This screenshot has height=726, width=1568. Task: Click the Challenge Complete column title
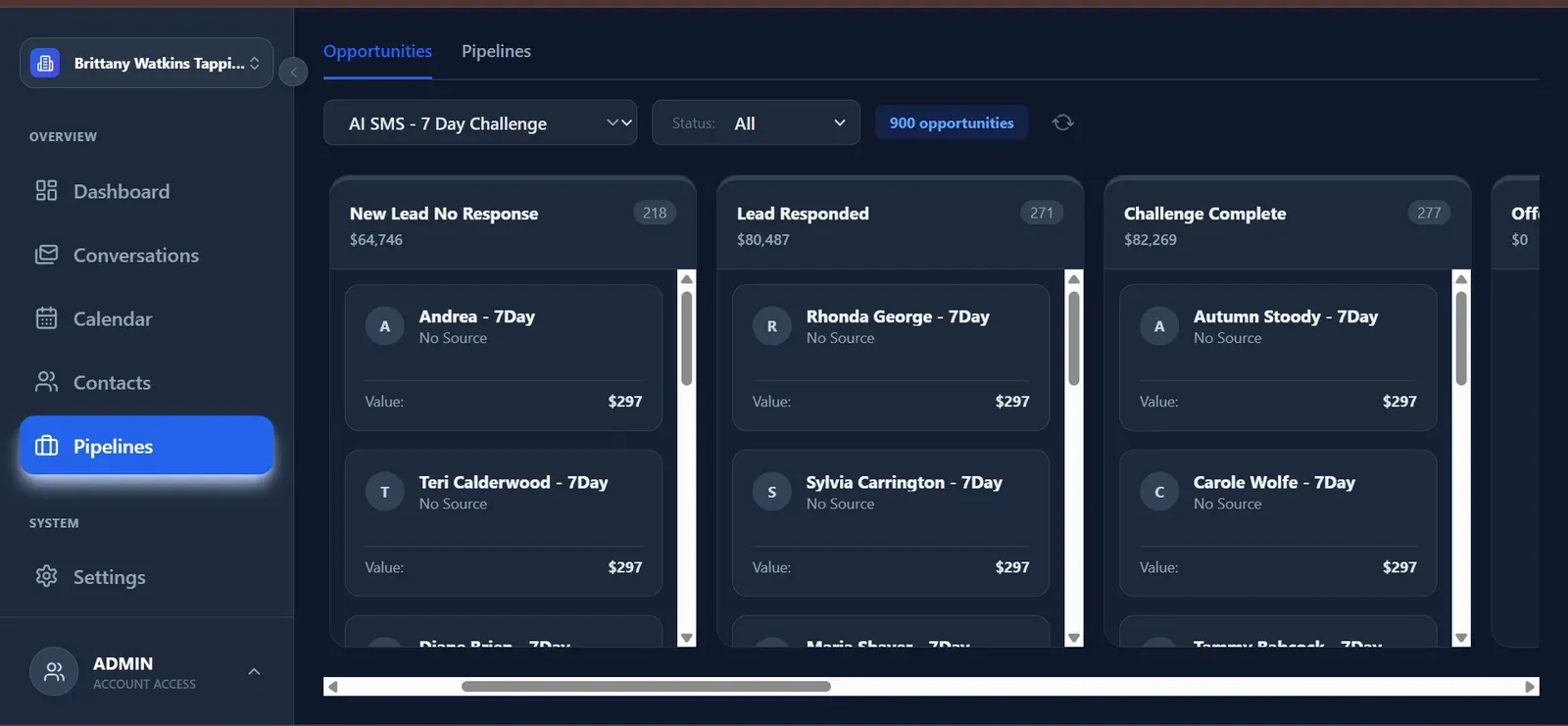click(x=1204, y=214)
